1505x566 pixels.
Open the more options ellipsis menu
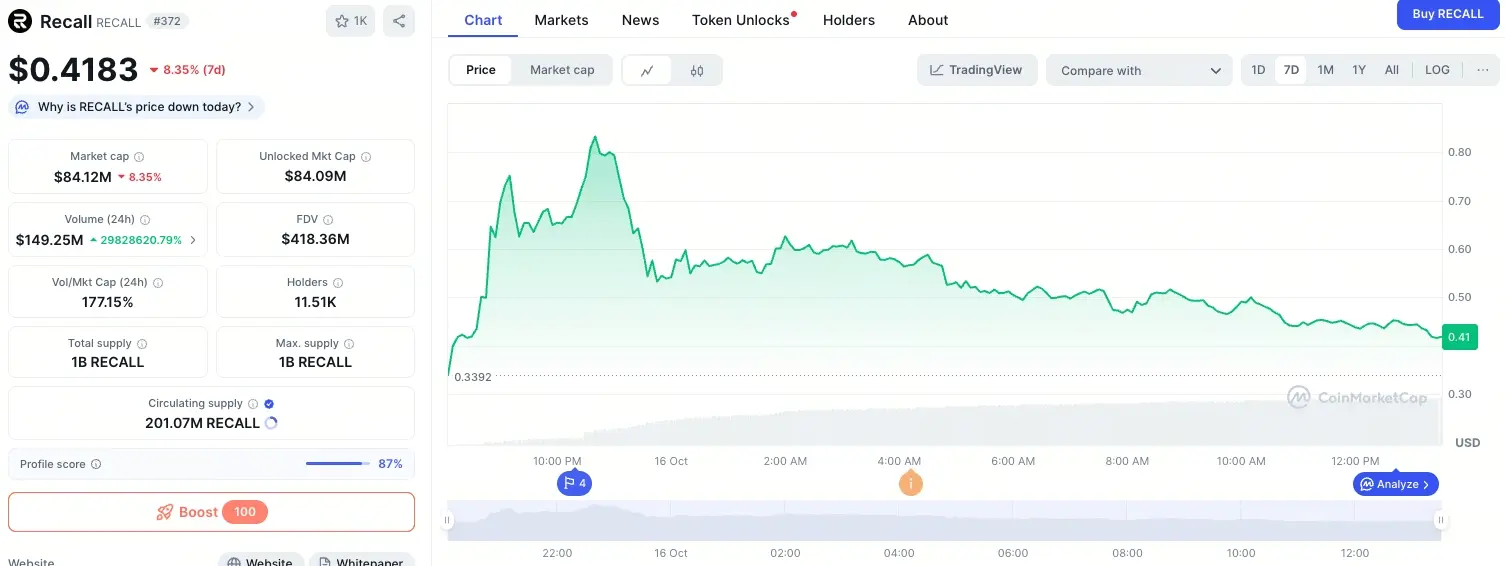click(x=1482, y=70)
